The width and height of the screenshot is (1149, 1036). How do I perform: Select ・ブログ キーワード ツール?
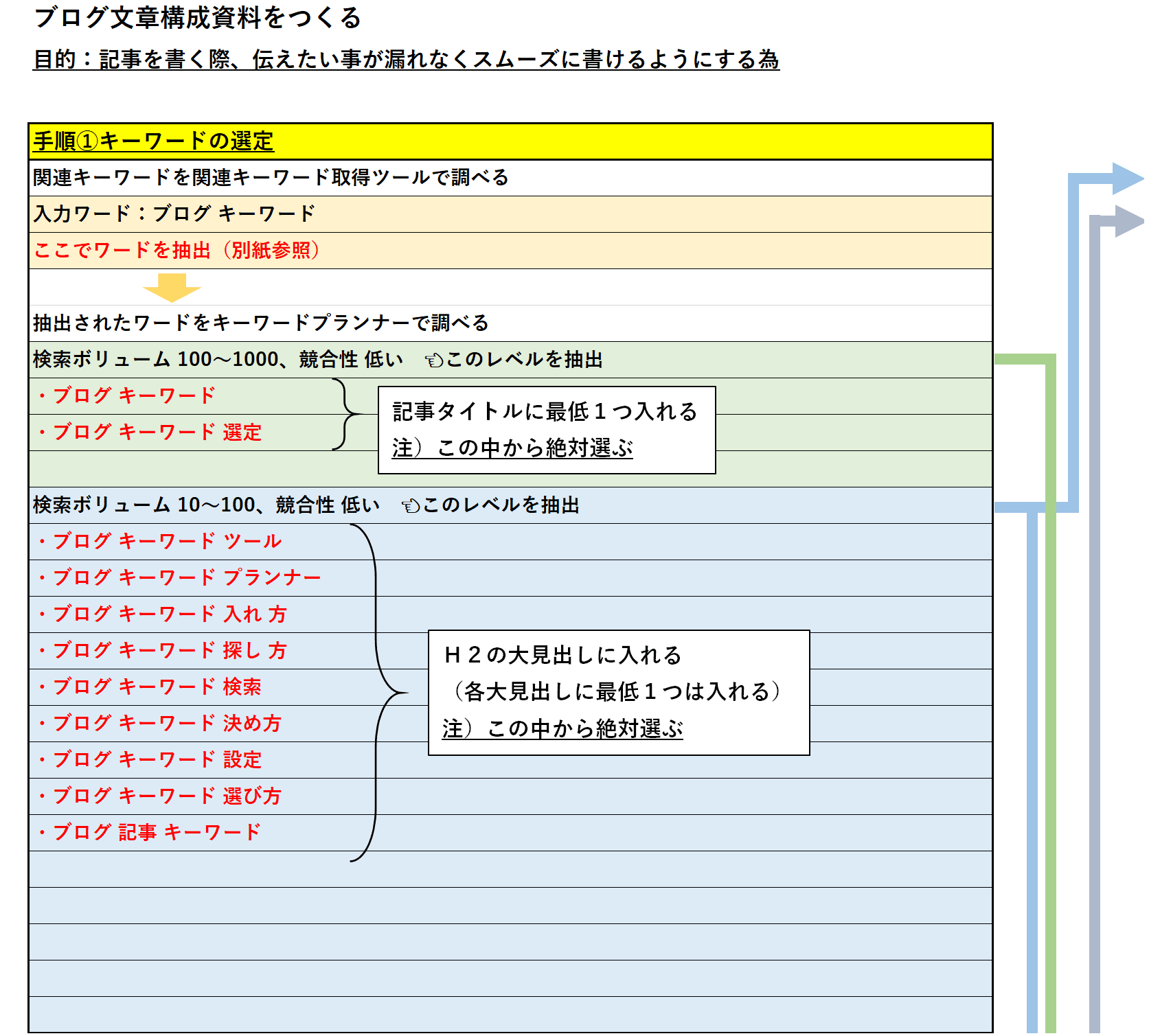pyautogui.click(x=159, y=542)
